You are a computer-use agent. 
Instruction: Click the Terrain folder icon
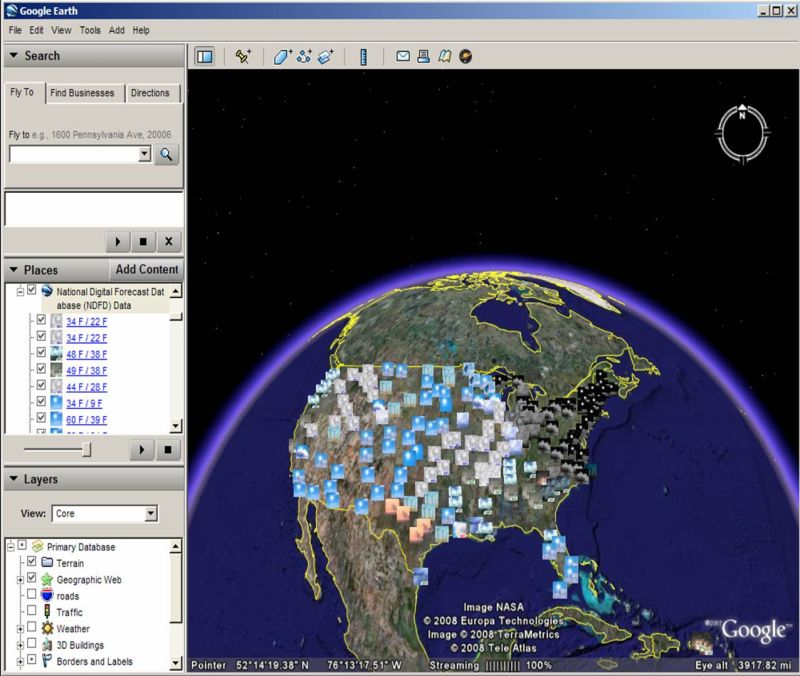47,562
